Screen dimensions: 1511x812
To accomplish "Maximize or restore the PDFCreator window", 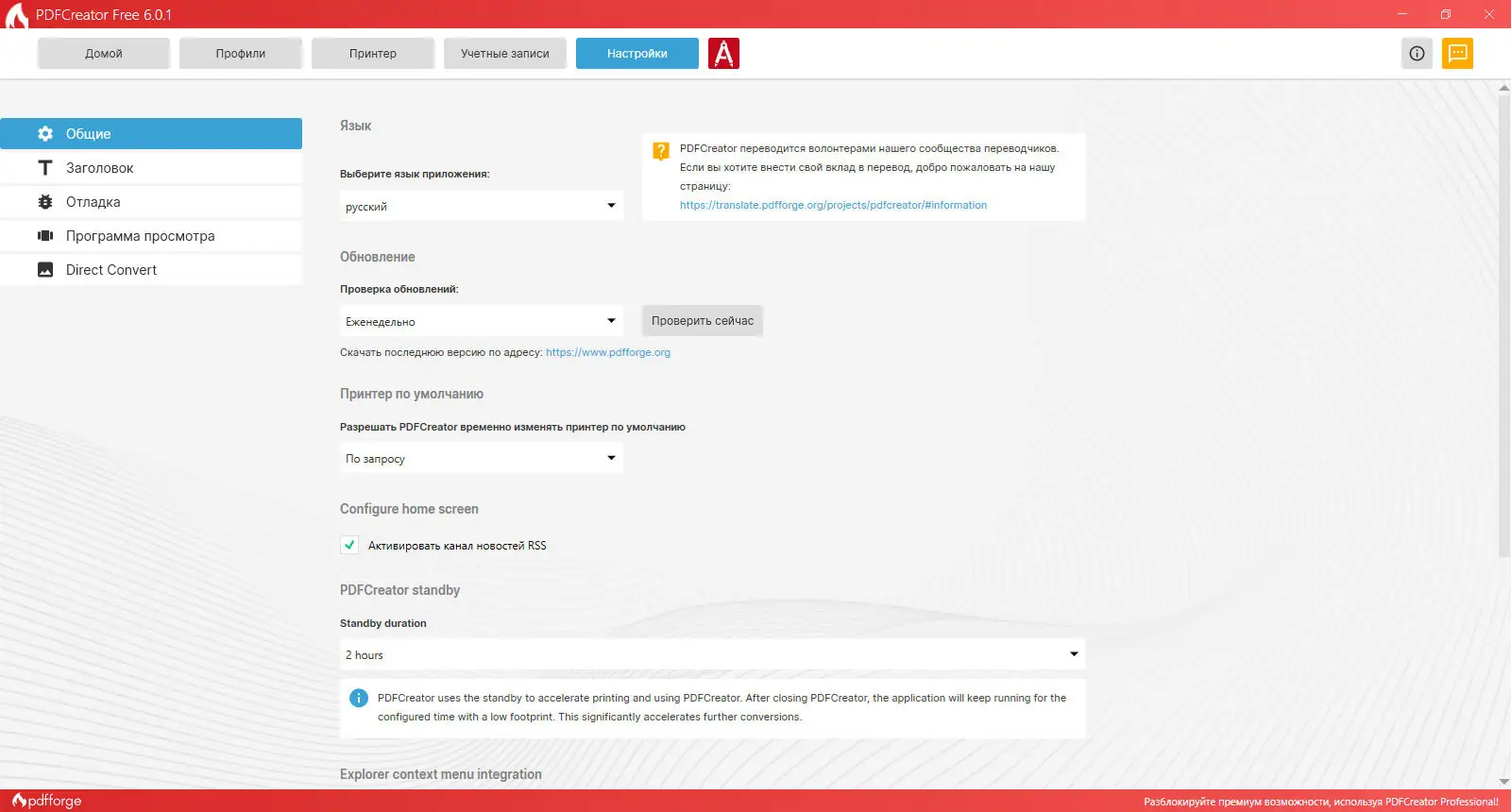I will click(1446, 14).
